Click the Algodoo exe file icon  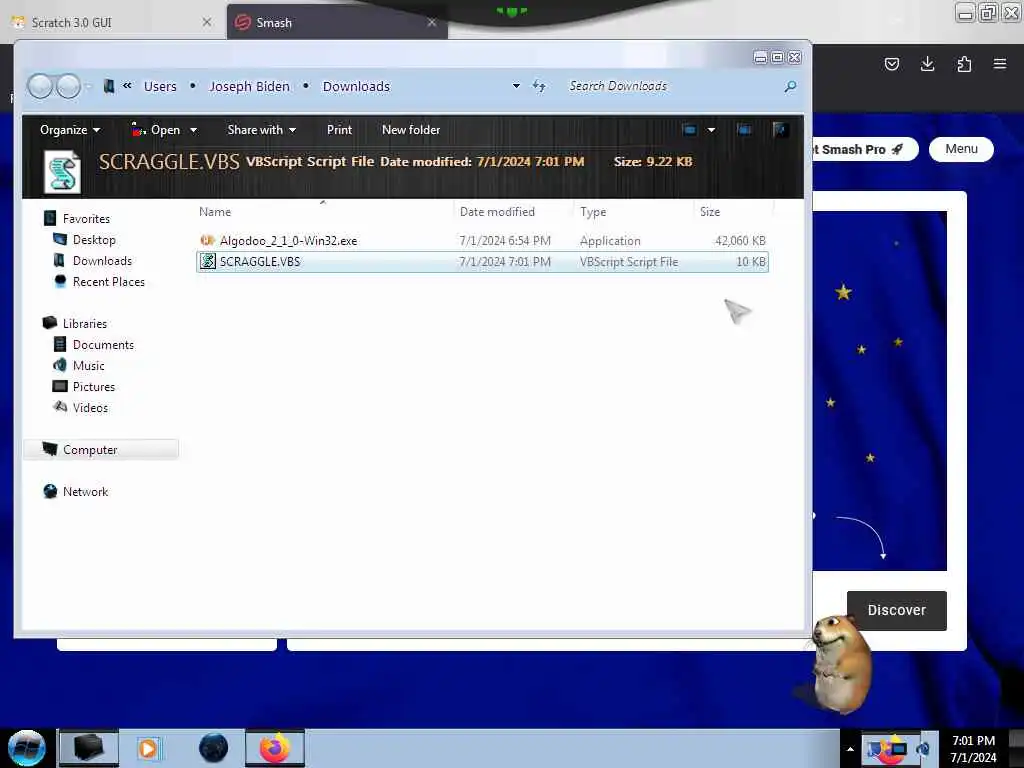tap(207, 240)
